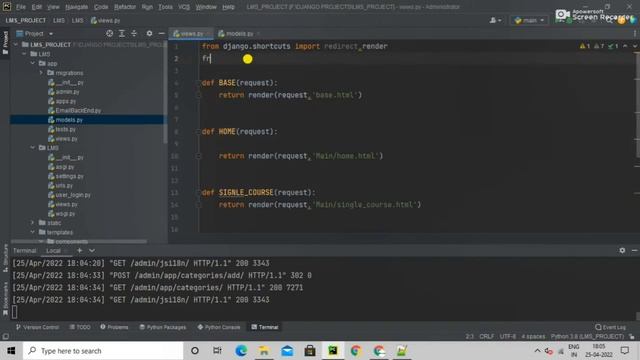Open Mail app from taskbar
This screenshot has width=640, height=360.
[287, 351]
